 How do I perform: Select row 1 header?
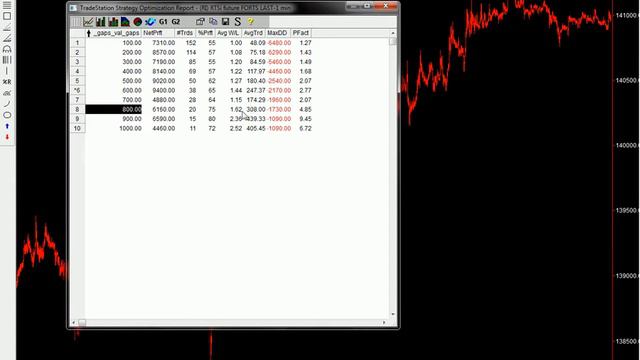[77, 43]
